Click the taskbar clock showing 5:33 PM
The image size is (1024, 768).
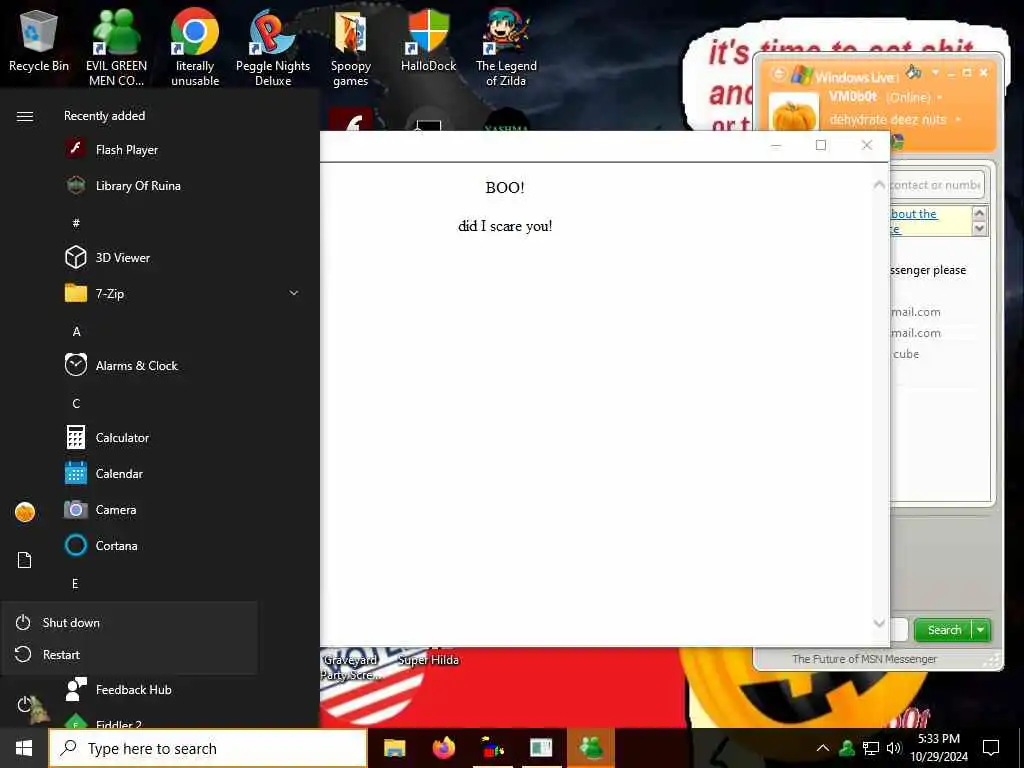click(x=939, y=748)
